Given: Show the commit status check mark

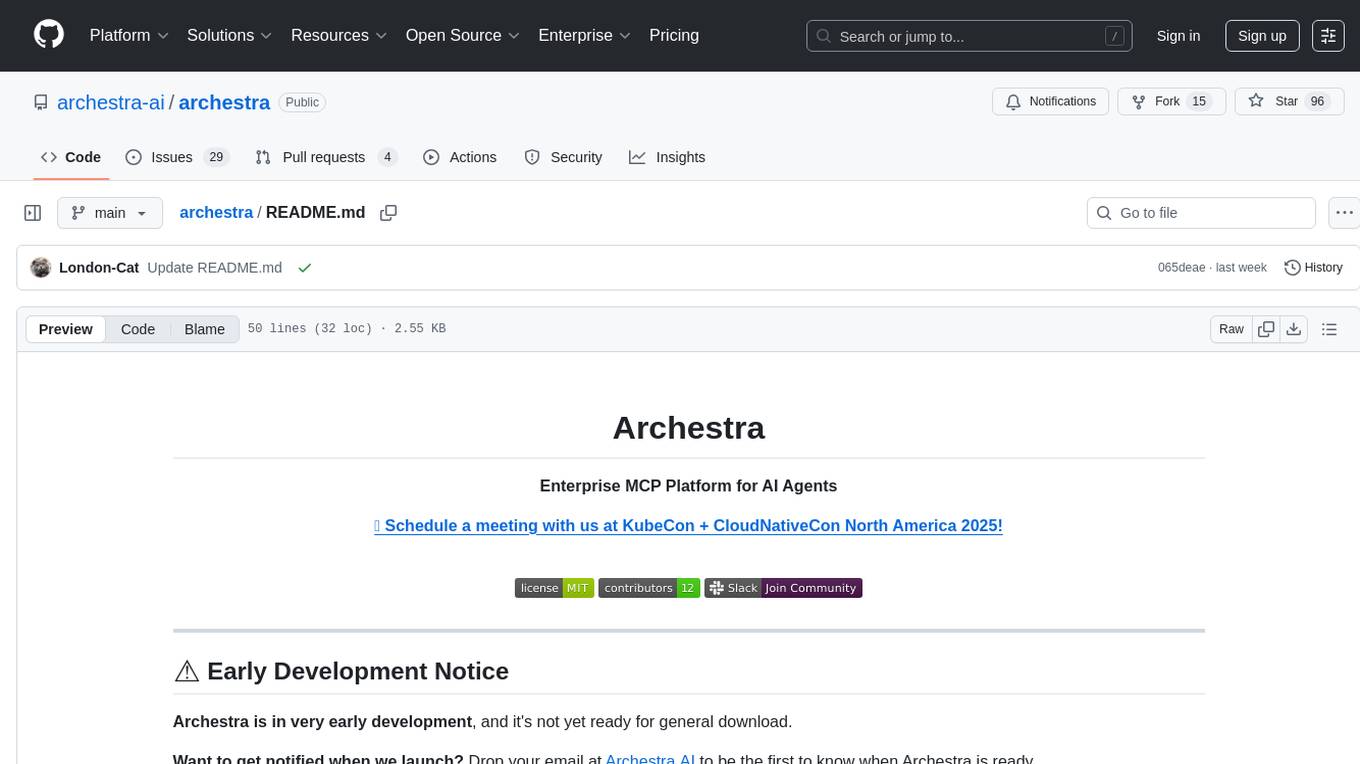Looking at the screenshot, I should click(x=305, y=268).
